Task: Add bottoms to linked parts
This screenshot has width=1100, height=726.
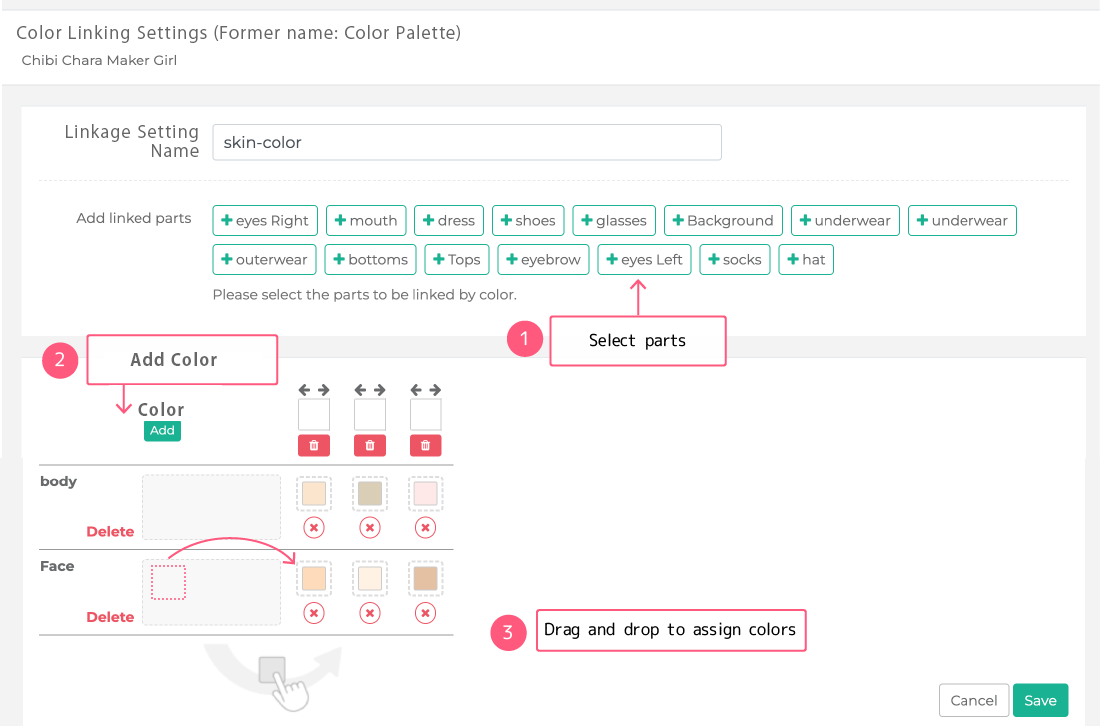Action: pyautogui.click(x=370, y=260)
